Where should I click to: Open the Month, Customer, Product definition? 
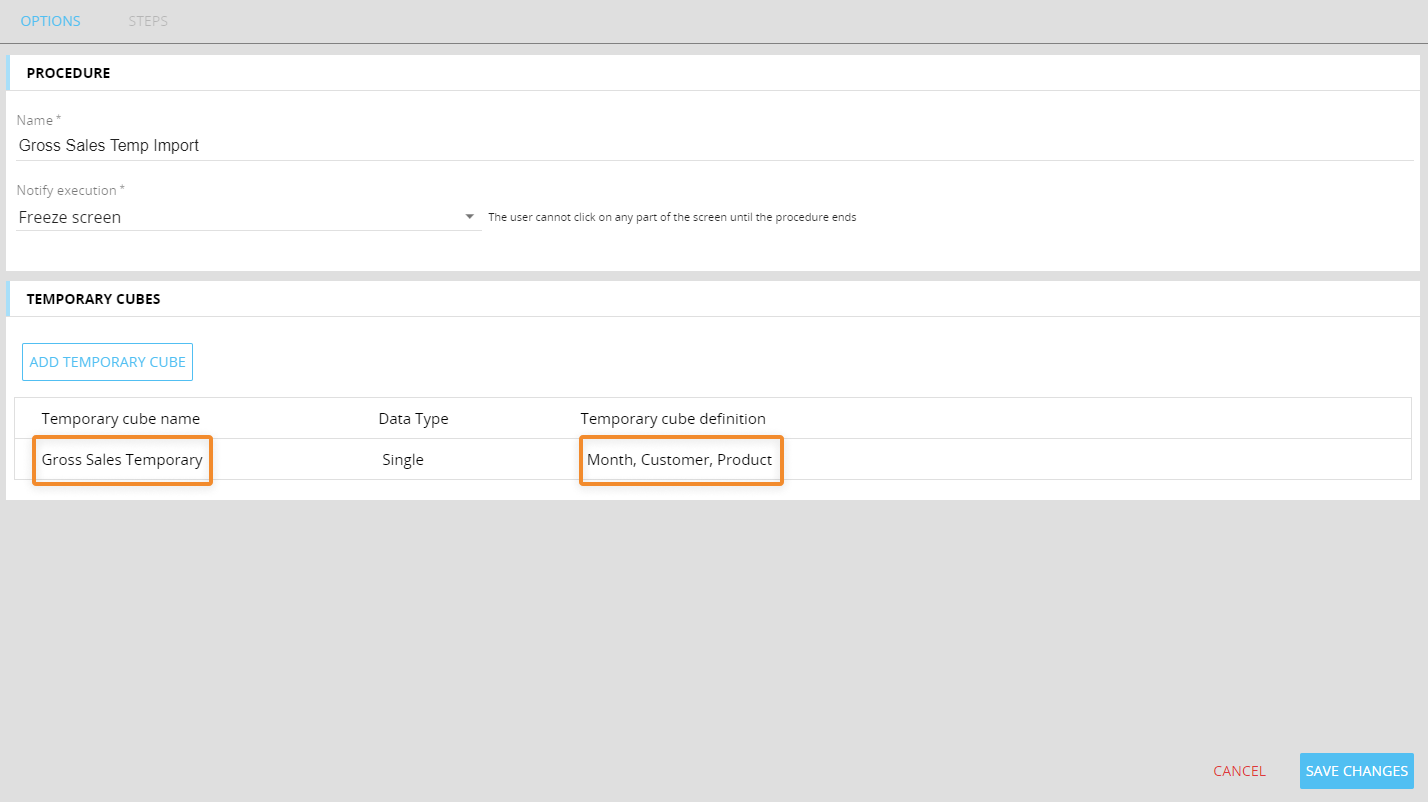point(680,460)
